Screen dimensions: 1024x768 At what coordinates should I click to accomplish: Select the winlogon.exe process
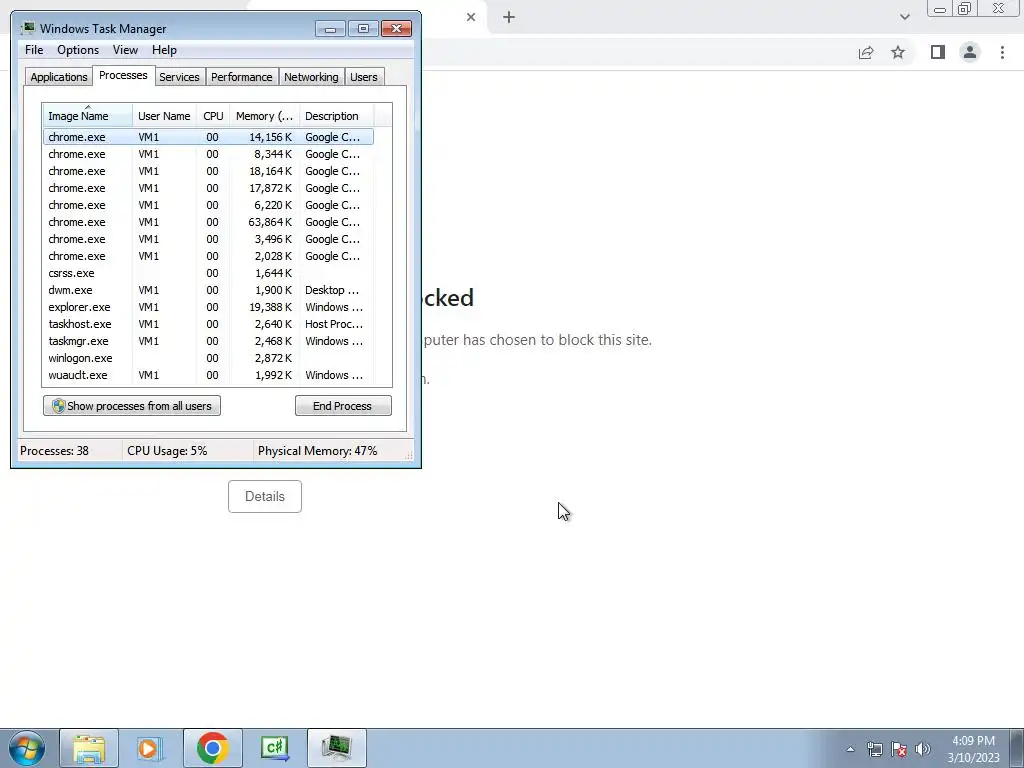(x=208, y=358)
